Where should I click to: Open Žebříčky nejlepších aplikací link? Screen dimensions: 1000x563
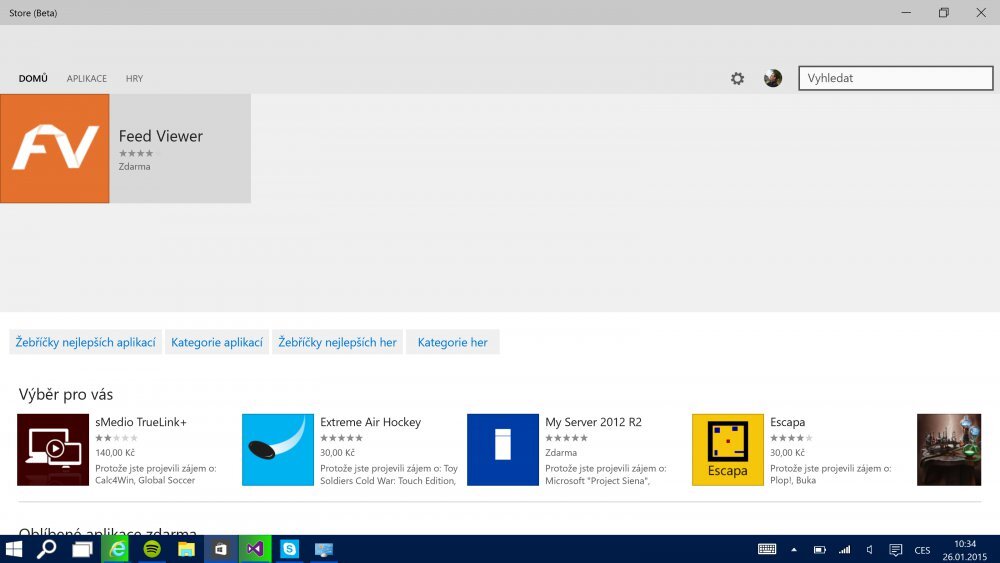pos(85,342)
